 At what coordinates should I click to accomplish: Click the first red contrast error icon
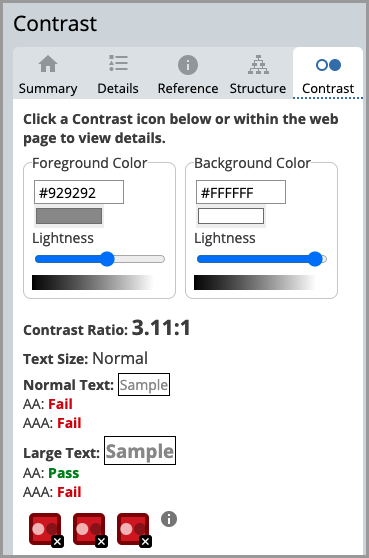46,529
